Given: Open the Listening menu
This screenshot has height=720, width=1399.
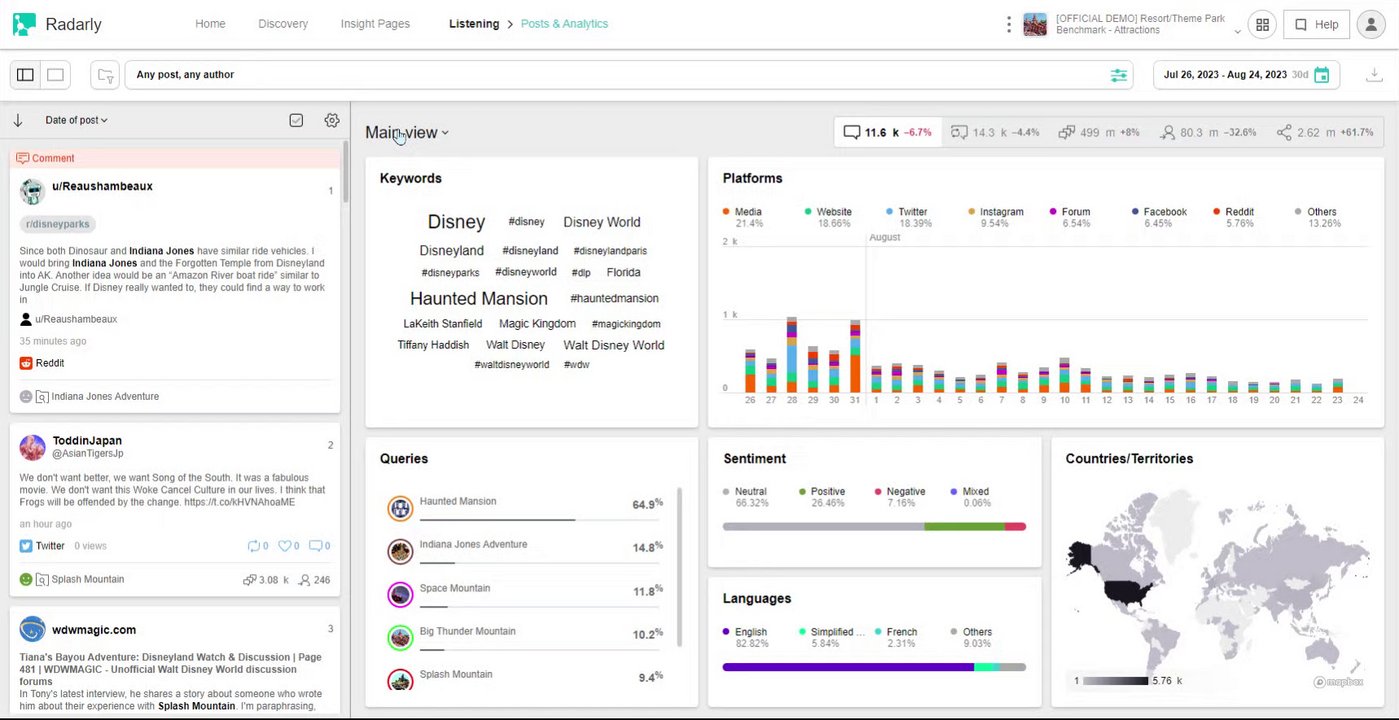Looking at the screenshot, I should point(474,24).
